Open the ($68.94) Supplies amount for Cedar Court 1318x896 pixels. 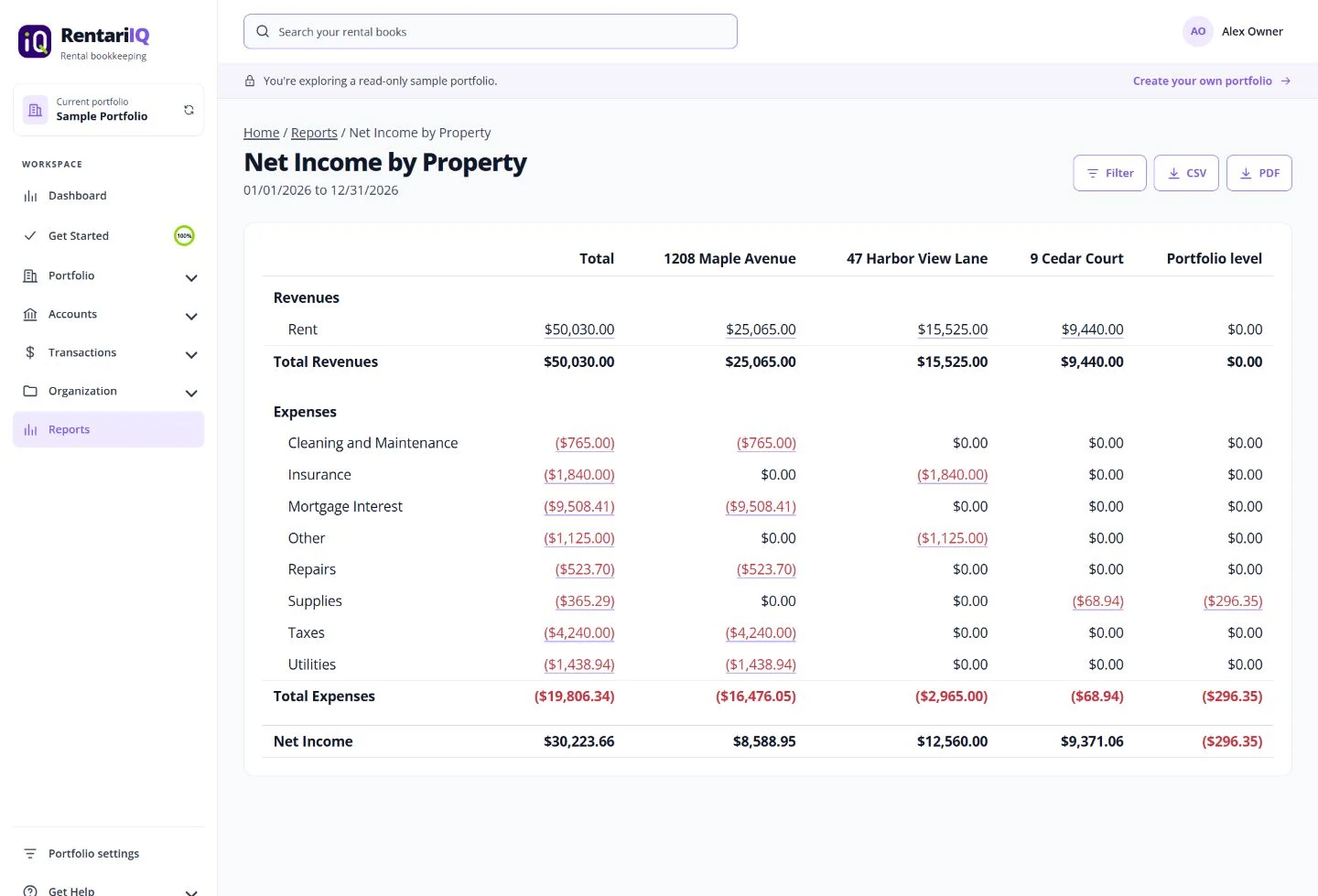[1098, 601]
